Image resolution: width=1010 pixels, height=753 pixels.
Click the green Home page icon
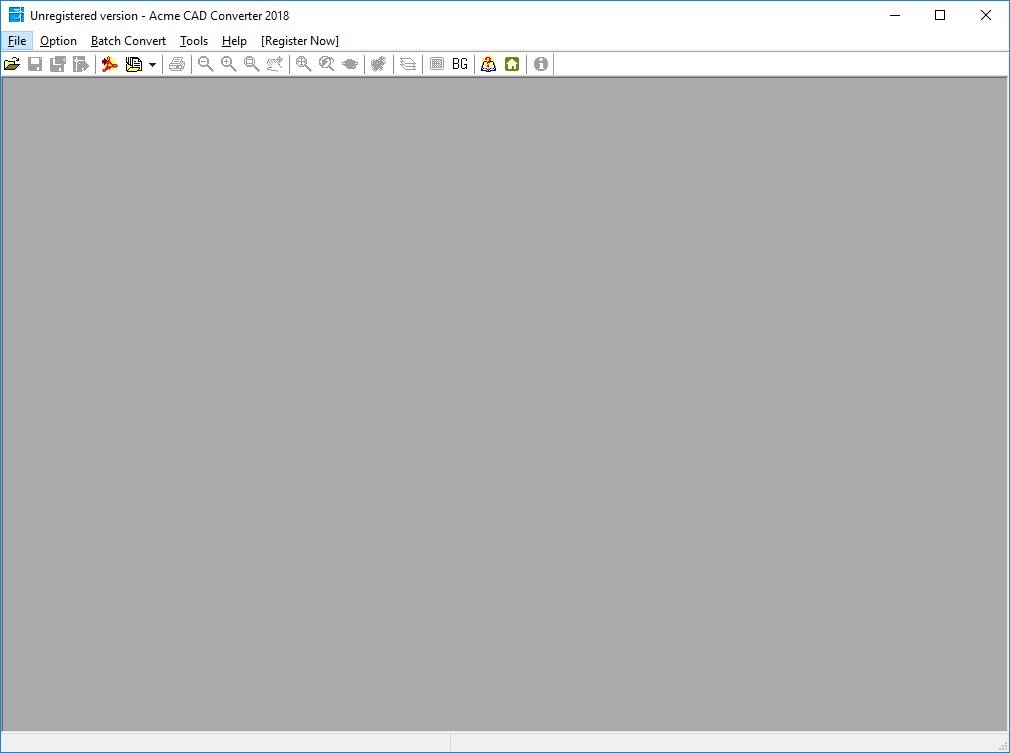tap(512, 64)
